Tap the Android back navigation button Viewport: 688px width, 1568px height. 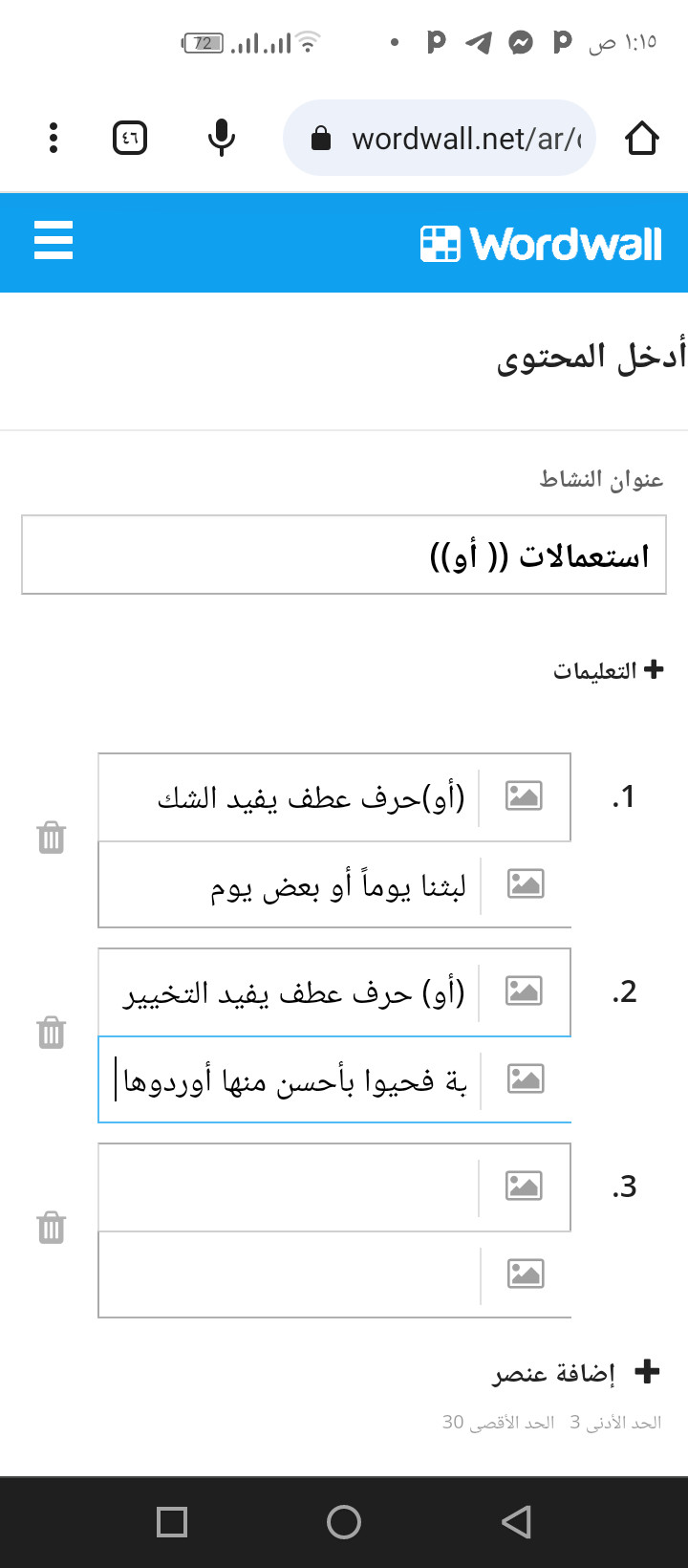[x=516, y=1522]
